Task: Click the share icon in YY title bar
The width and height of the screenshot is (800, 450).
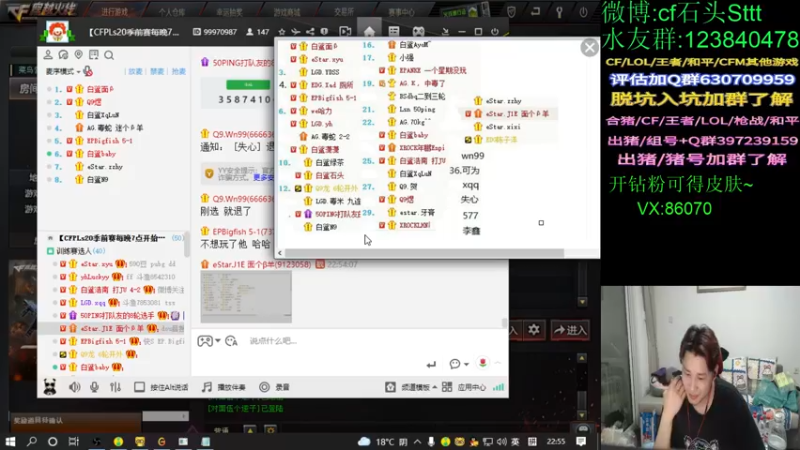Action: point(310,32)
